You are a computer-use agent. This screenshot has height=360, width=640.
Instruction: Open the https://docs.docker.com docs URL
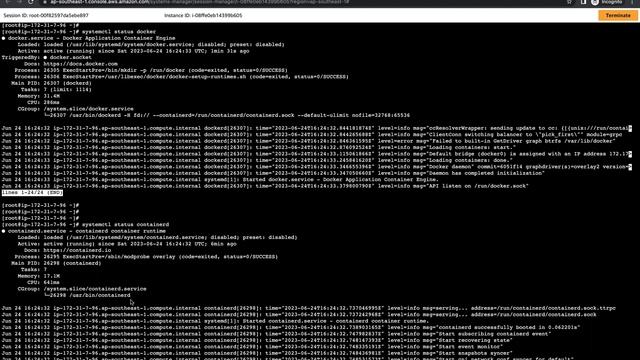80,64
